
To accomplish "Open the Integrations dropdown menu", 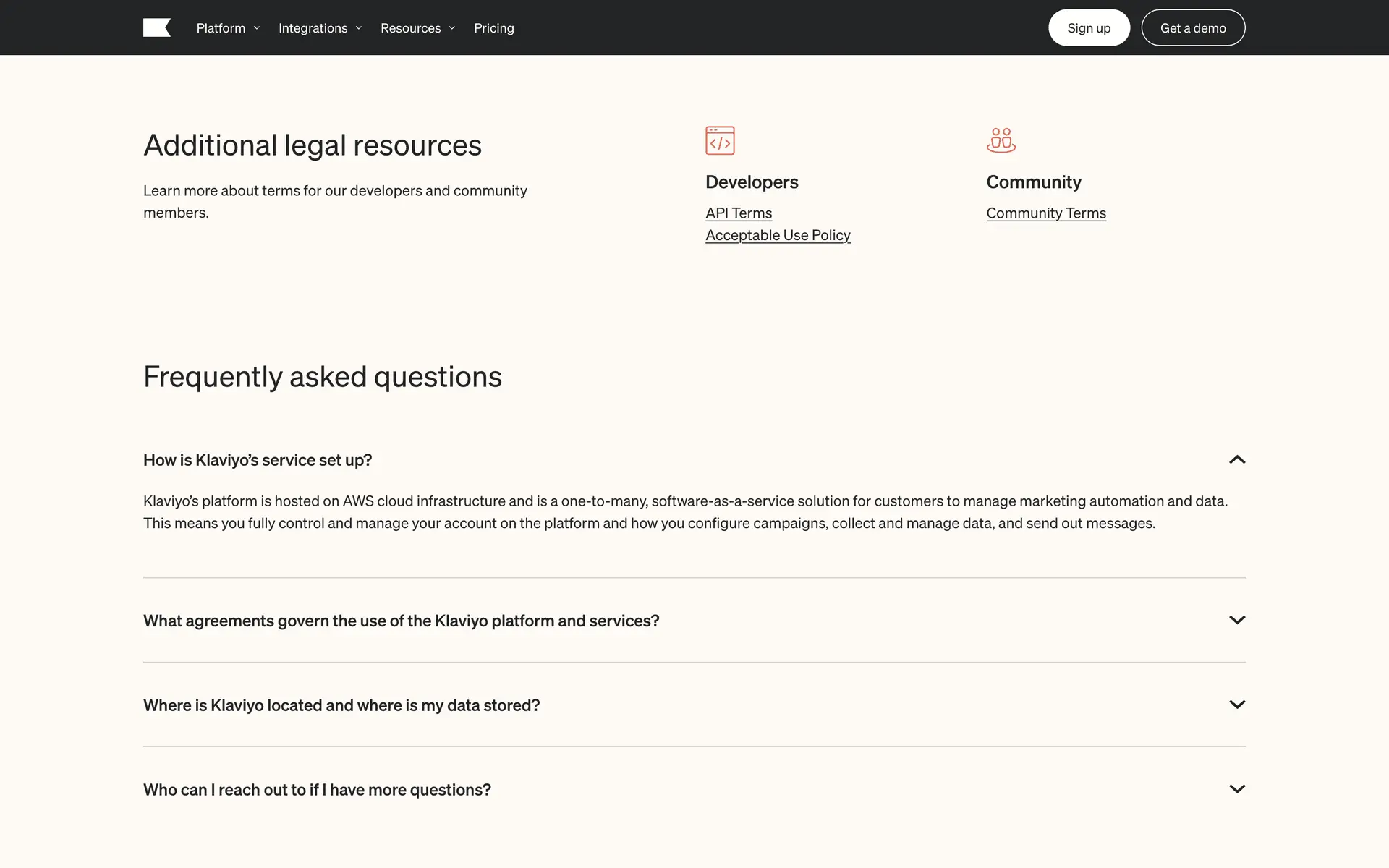I will pyautogui.click(x=320, y=28).
